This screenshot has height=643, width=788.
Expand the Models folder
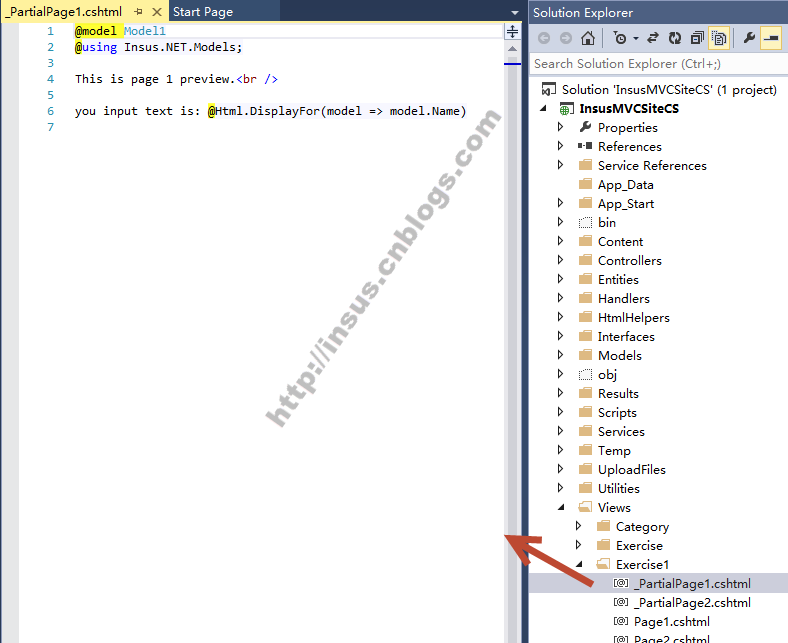tap(561, 355)
